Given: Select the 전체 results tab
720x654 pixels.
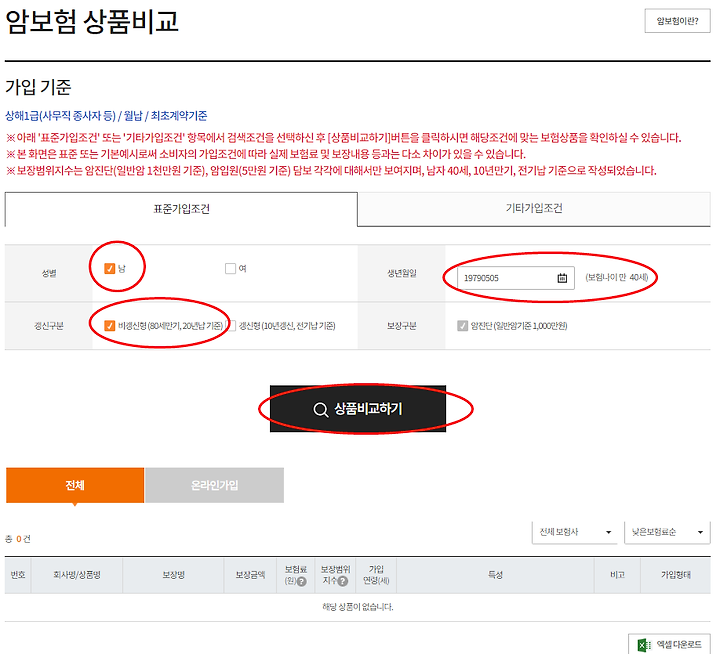Looking at the screenshot, I should 75,485.
